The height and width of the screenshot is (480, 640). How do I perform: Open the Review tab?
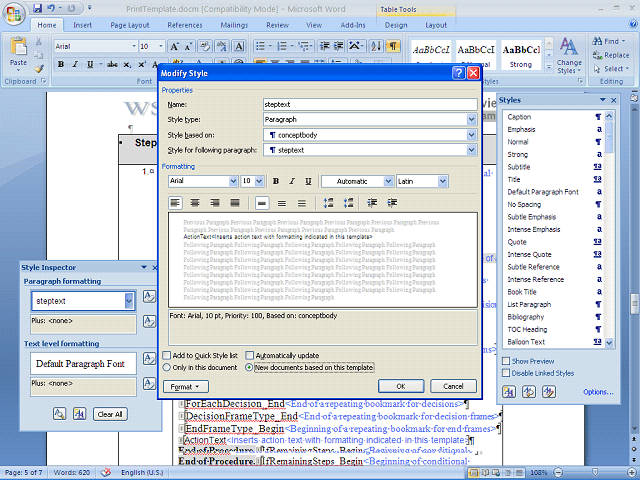pyautogui.click(x=278, y=25)
